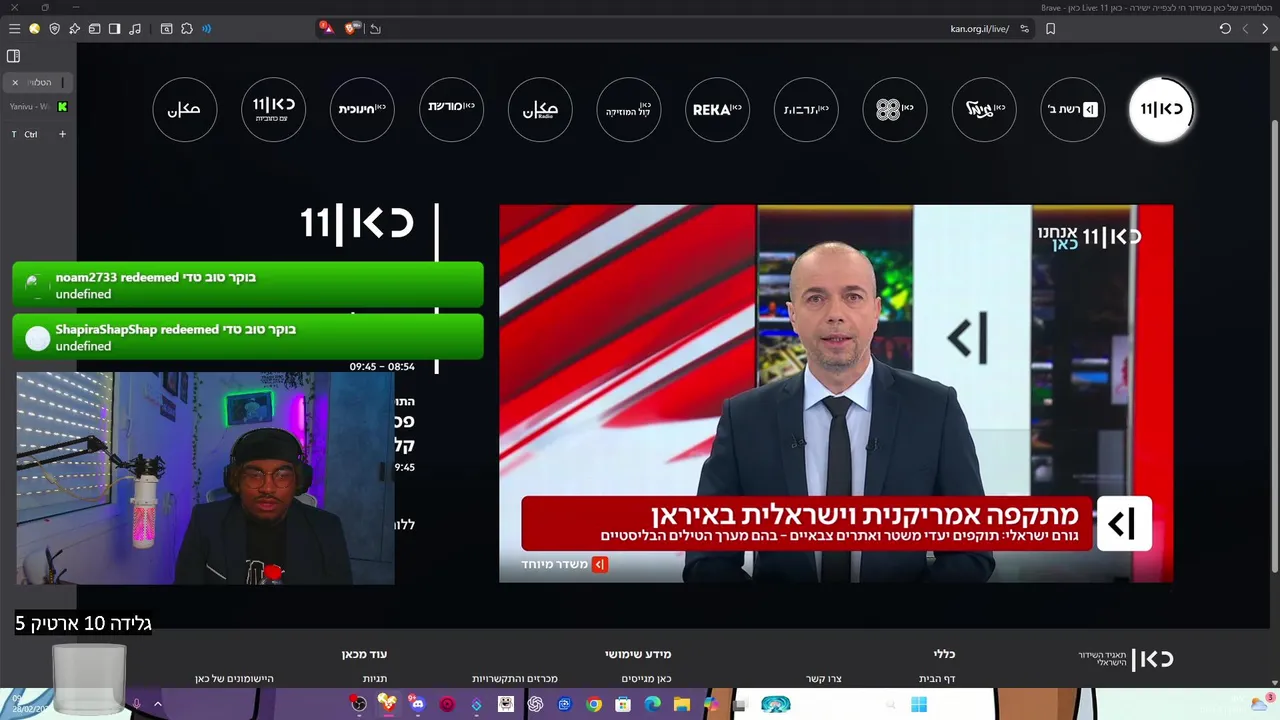The image size is (1280, 720).
Task: Click the schedule time 09:45 - 08:54
Action: pyautogui.click(x=382, y=367)
